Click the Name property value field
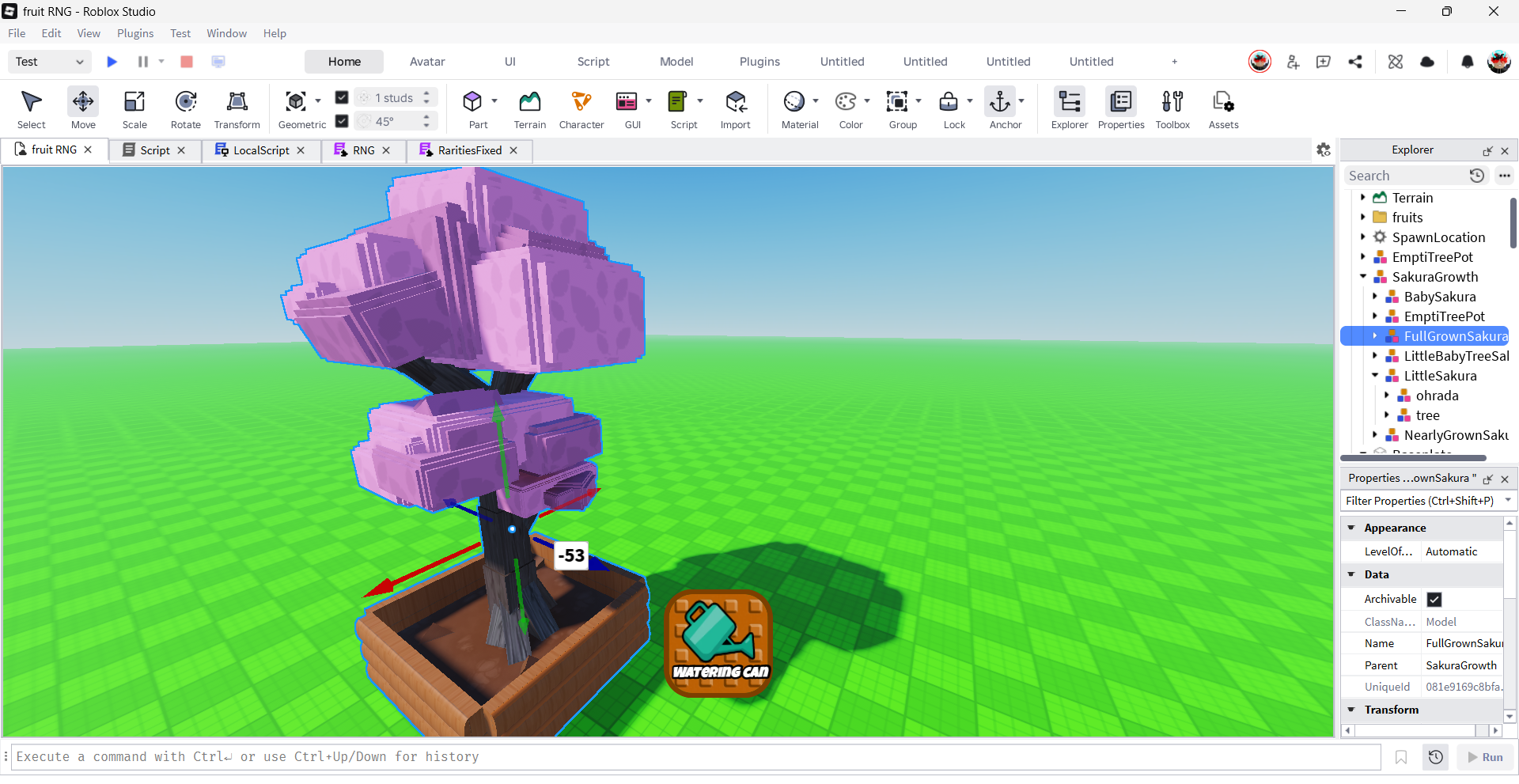1519x784 pixels. (1463, 643)
